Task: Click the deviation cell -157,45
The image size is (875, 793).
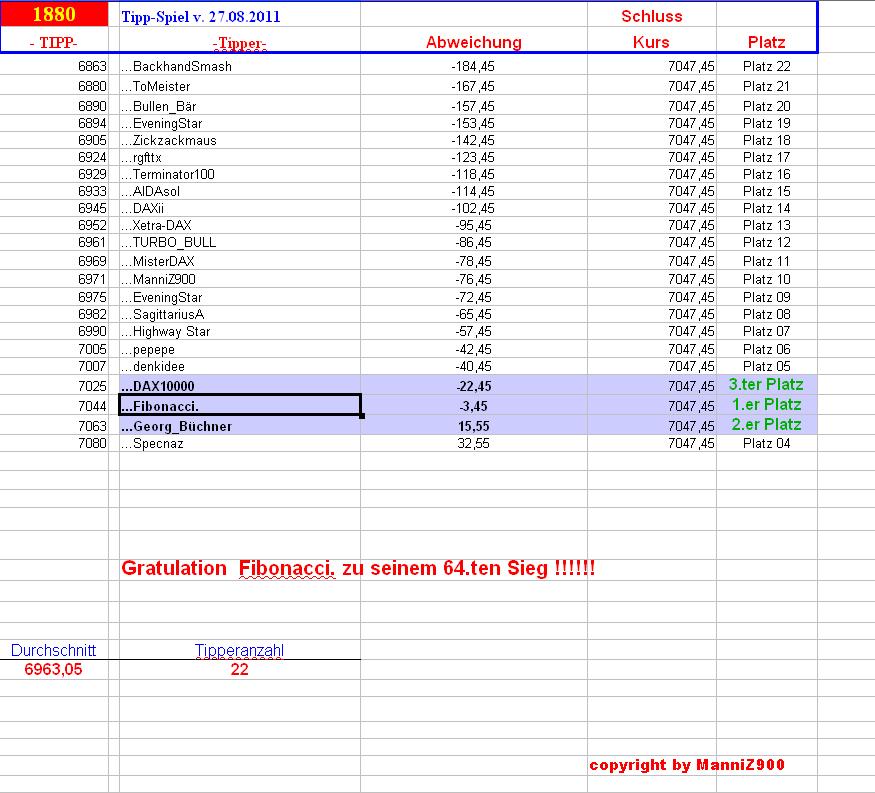Action: coord(473,106)
